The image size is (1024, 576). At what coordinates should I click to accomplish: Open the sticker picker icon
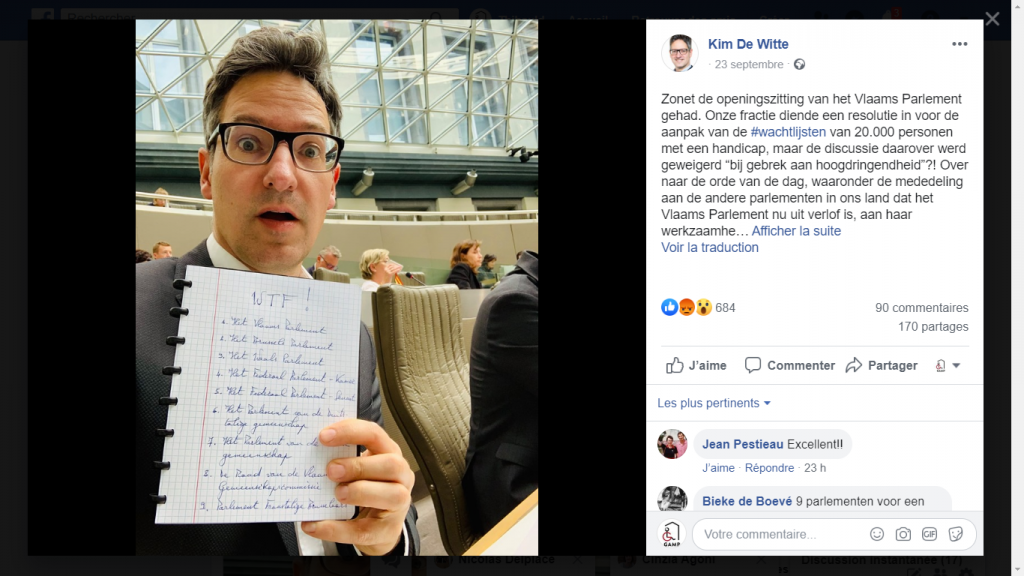tap(955, 534)
